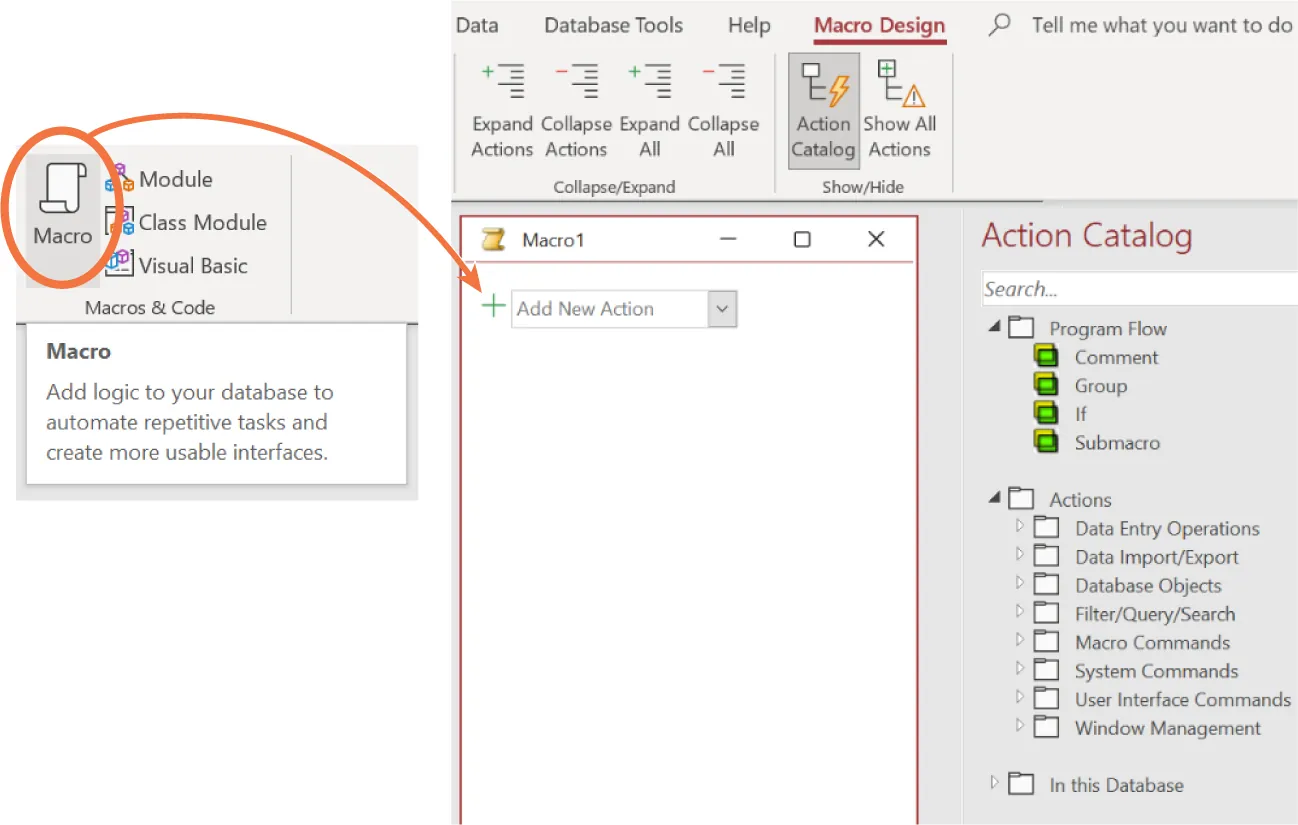Open the Database Tools tab

click(x=612, y=25)
